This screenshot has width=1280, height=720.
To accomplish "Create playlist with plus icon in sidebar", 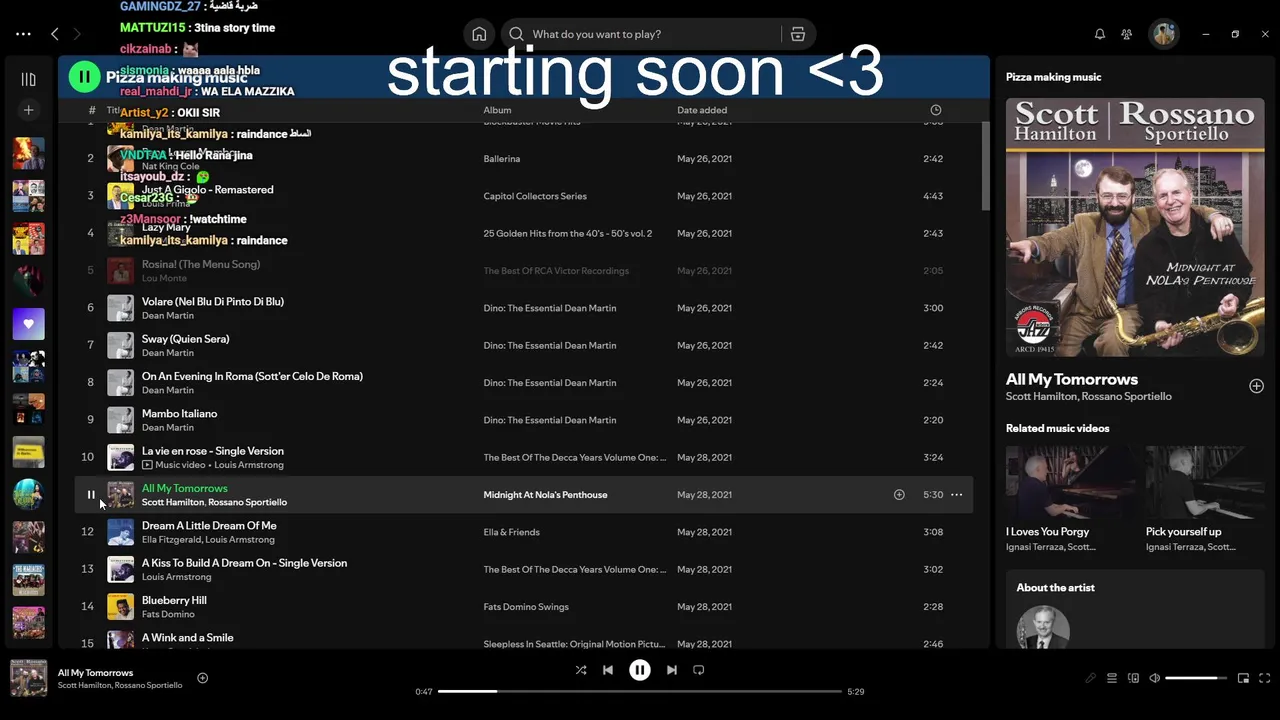I will tap(28, 110).
